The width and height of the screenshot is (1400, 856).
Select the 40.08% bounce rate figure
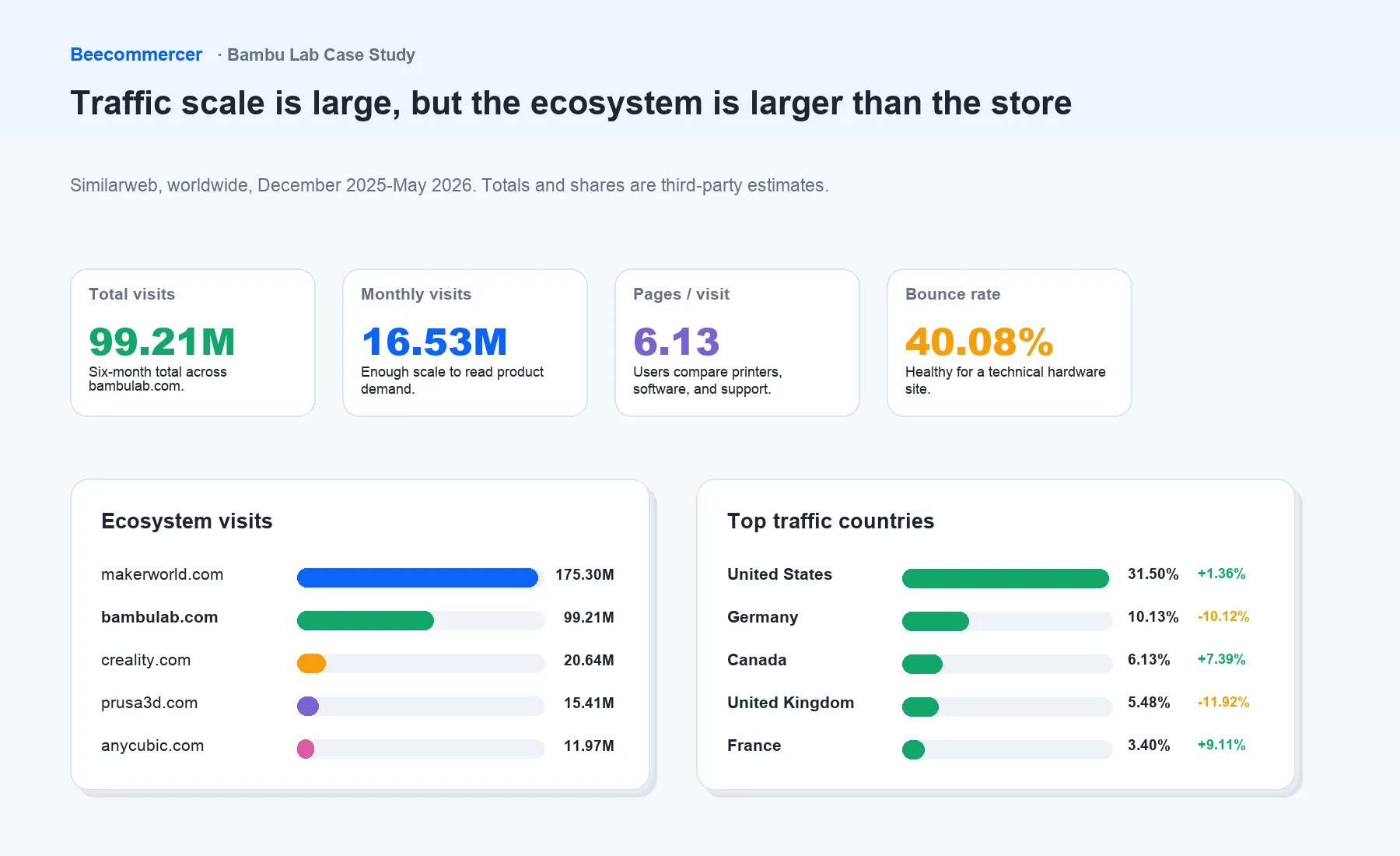979,342
